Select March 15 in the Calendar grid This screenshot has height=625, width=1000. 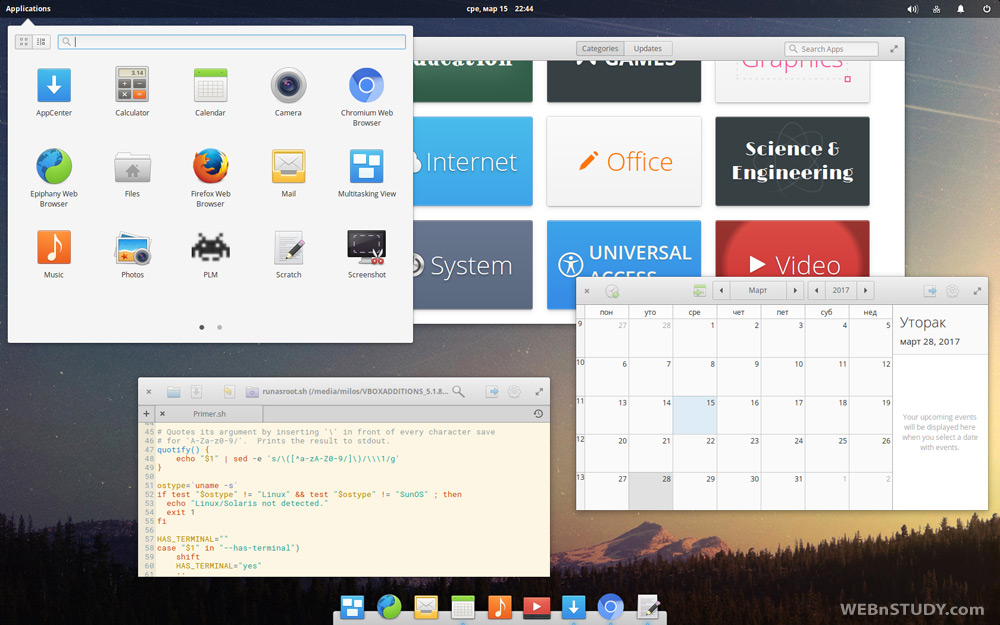(x=695, y=415)
